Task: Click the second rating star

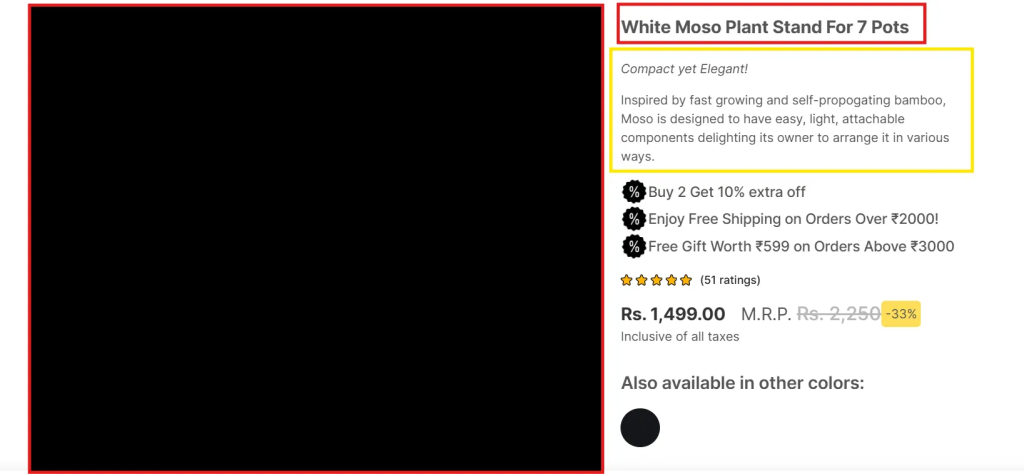Action: (x=641, y=280)
